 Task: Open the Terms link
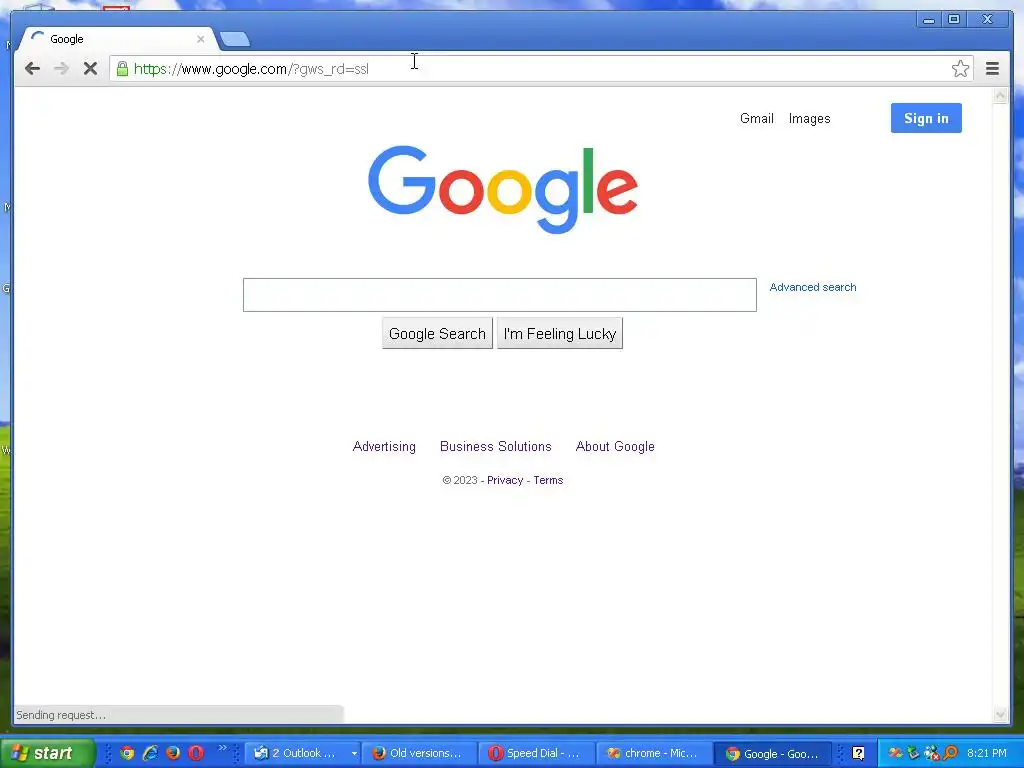point(548,480)
